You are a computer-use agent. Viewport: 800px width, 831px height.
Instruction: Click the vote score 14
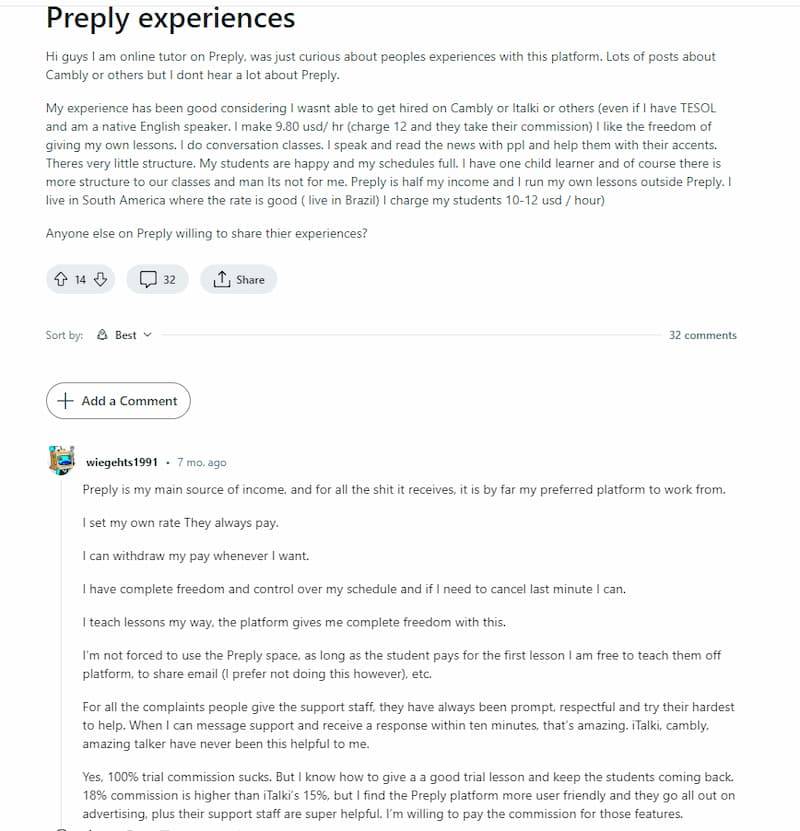80,279
